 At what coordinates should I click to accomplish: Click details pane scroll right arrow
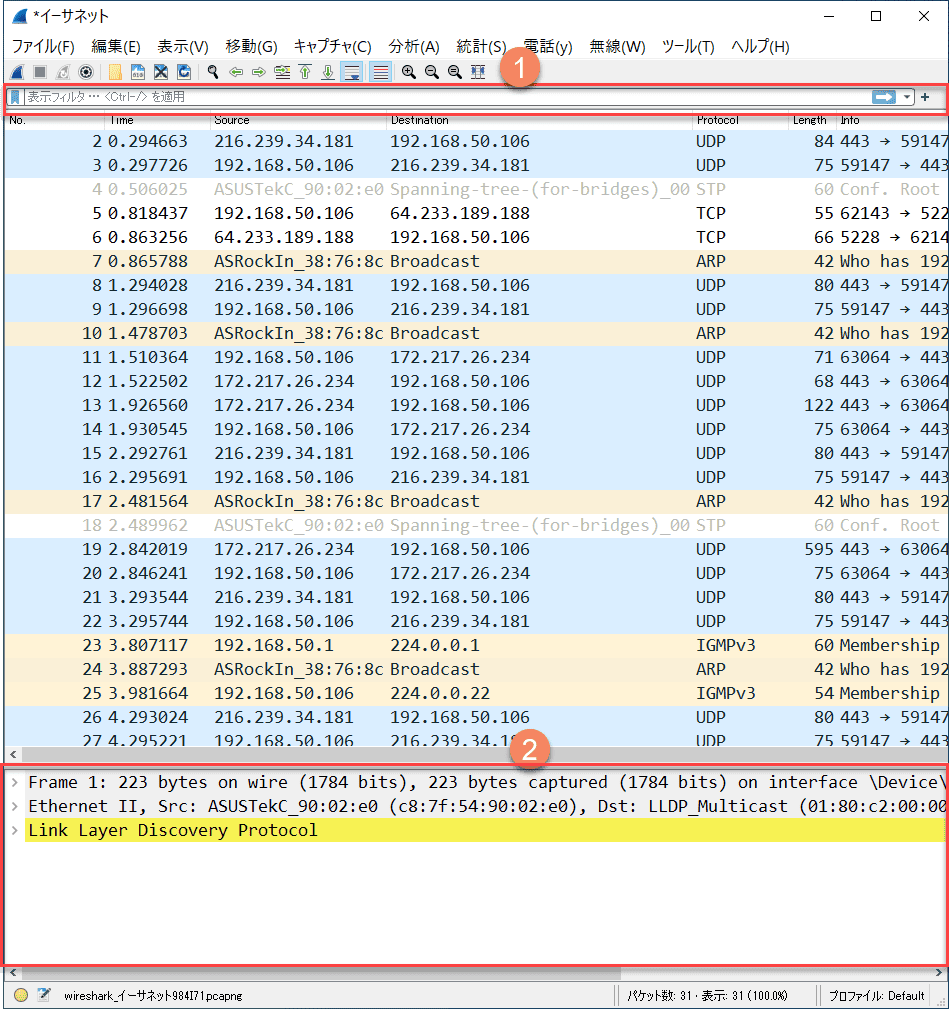938,973
